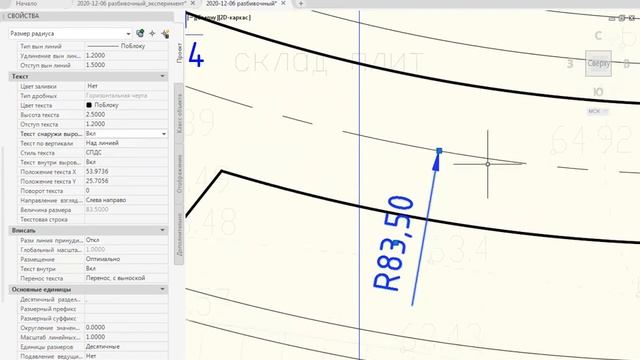Collapse the Вписать properties section
This screenshot has height=360, width=640.
pyautogui.click(x=162, y=231)
